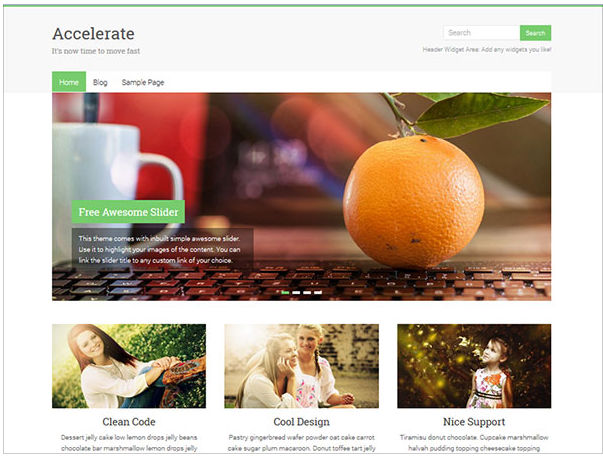Jump to the third slide indicator
The height and width of the screenshot is (459, 603).
(x=307, y=293)
